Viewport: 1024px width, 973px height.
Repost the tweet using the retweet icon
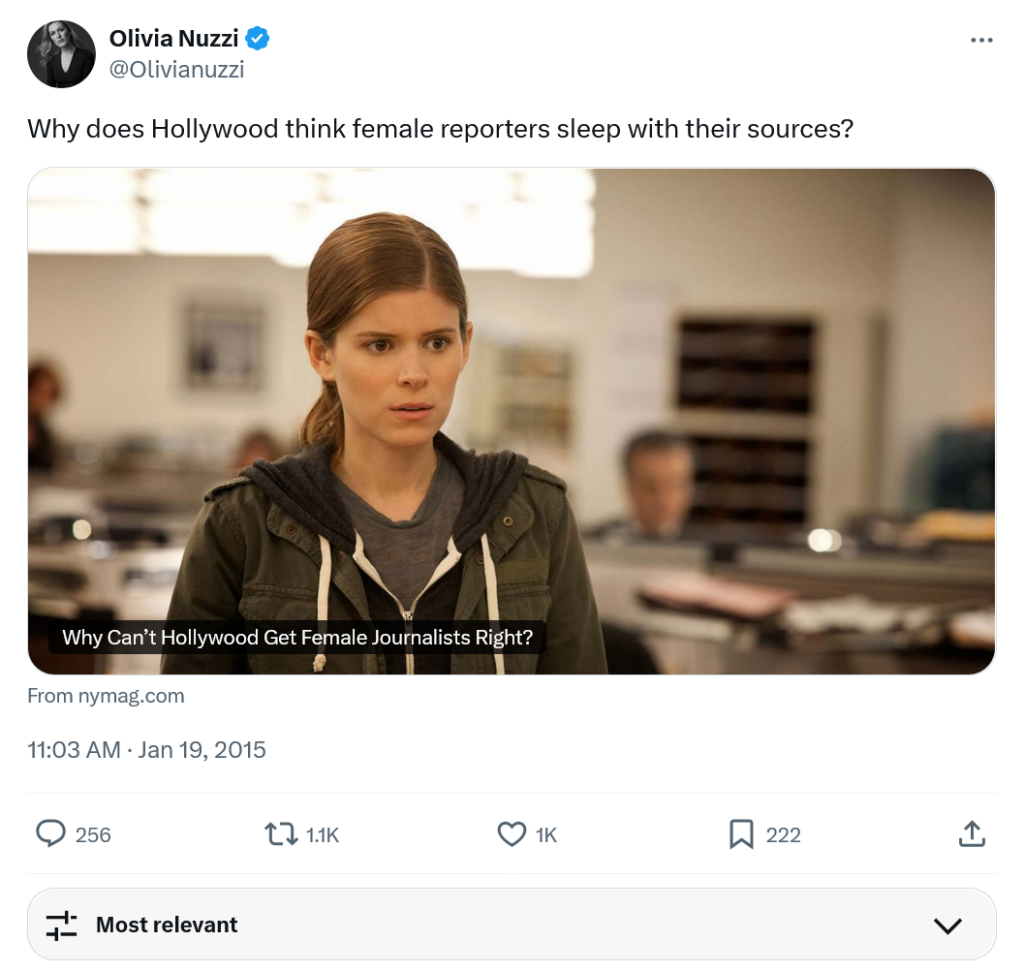(278, 834)
